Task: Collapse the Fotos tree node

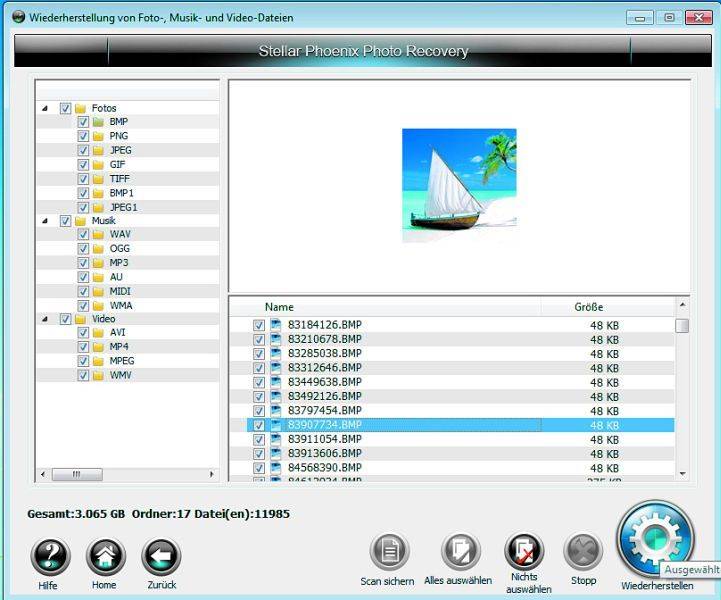Action: pos(45,109)
